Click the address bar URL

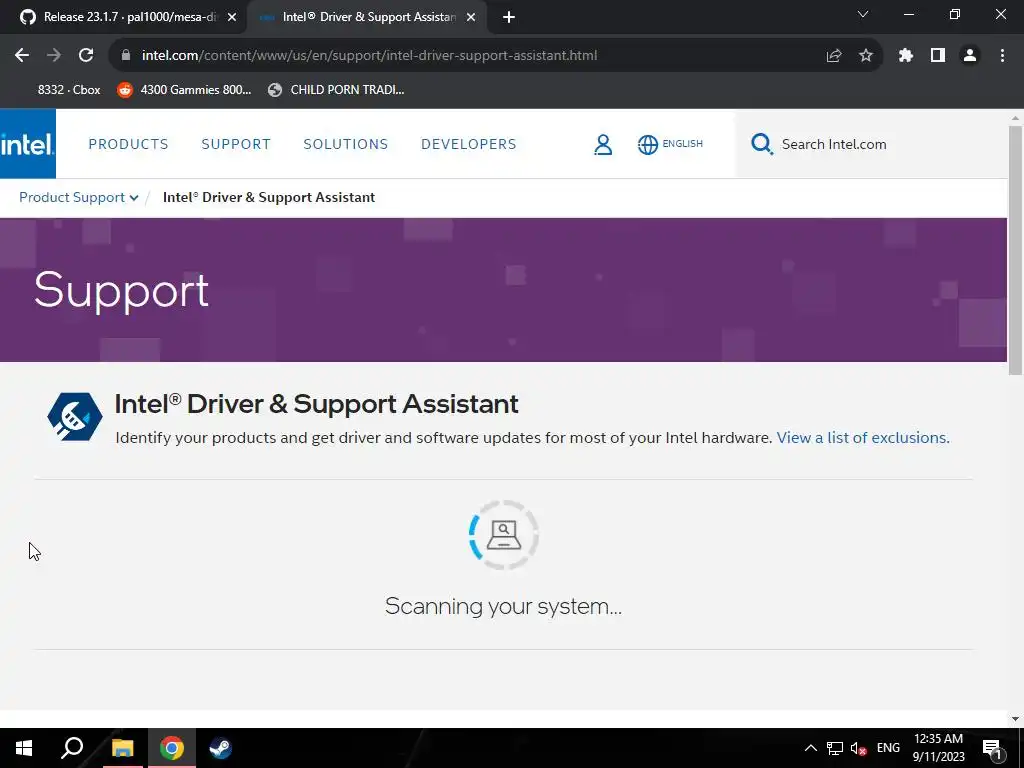pos(369,56)
